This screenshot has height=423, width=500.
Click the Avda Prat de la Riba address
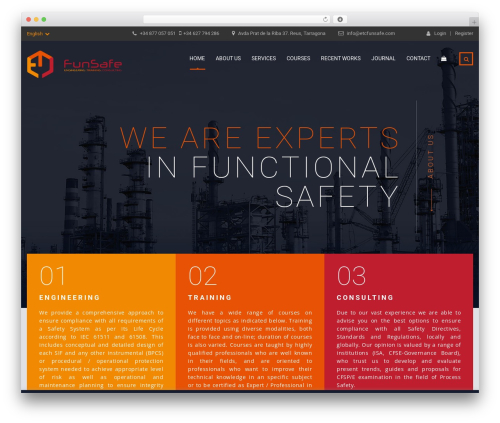pyautogui.click(x=282, y=33)
